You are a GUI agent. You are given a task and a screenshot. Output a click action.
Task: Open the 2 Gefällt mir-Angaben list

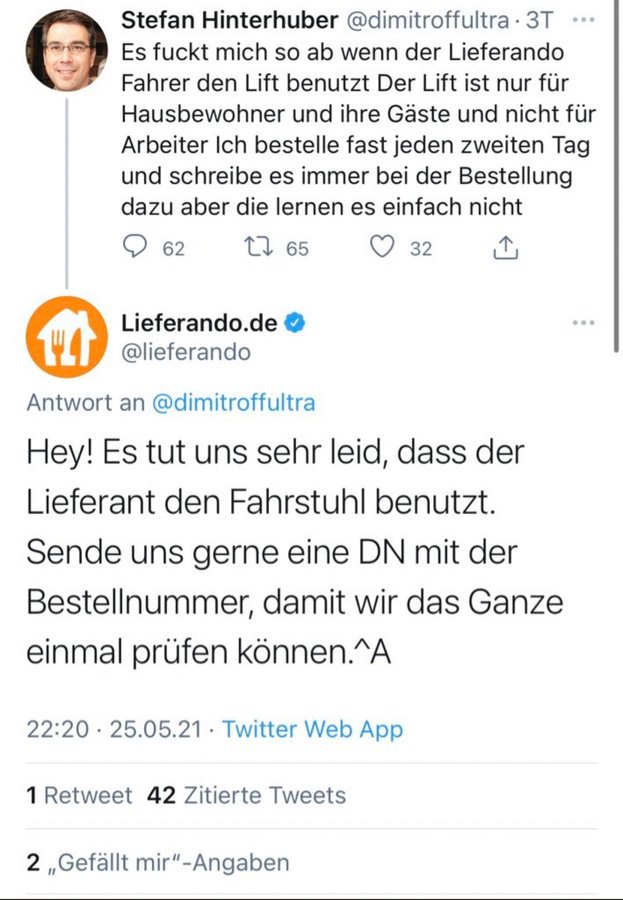tap(158, 862)
